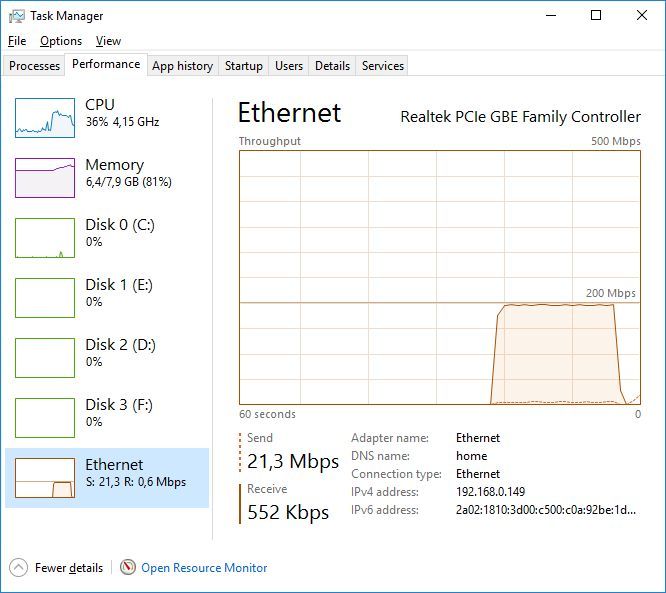Collapse view with Fewer details chevron

[x=19, y=567]
